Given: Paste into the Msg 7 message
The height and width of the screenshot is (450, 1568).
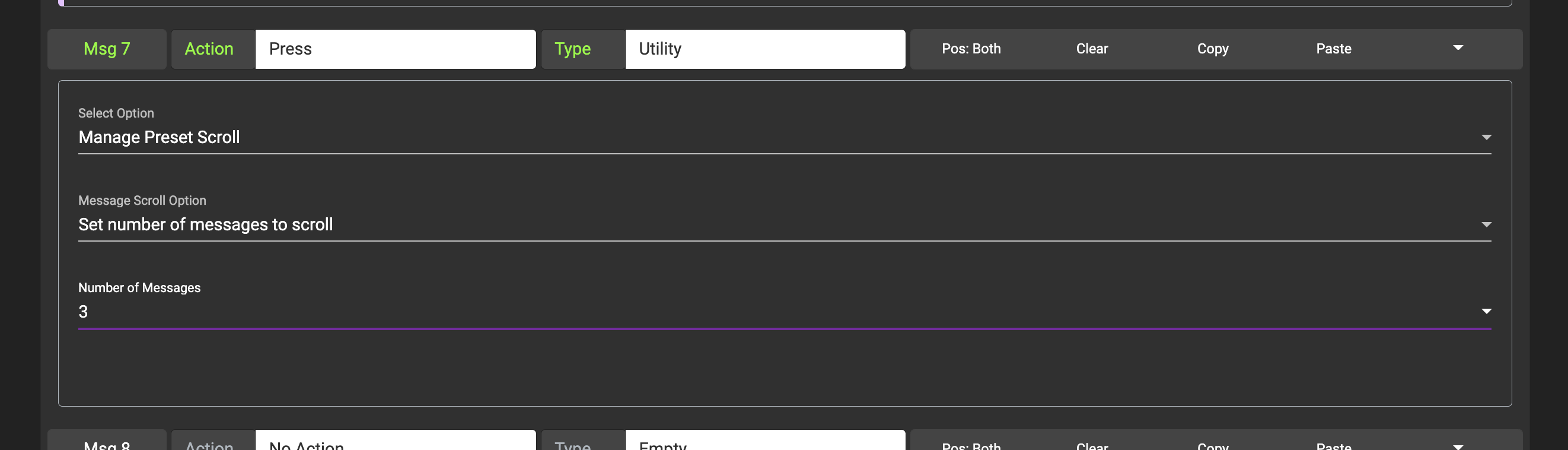Looking at the screenshot, I should click(x=1333, y=49).
